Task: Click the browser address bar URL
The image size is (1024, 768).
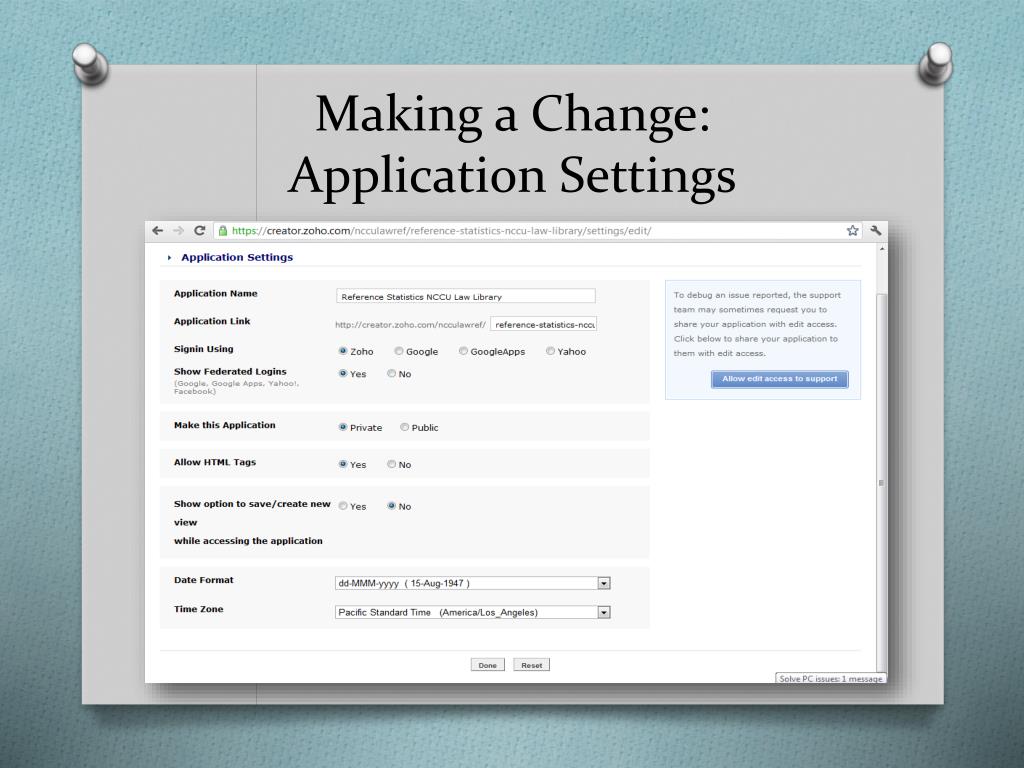Action: [441, 231]
